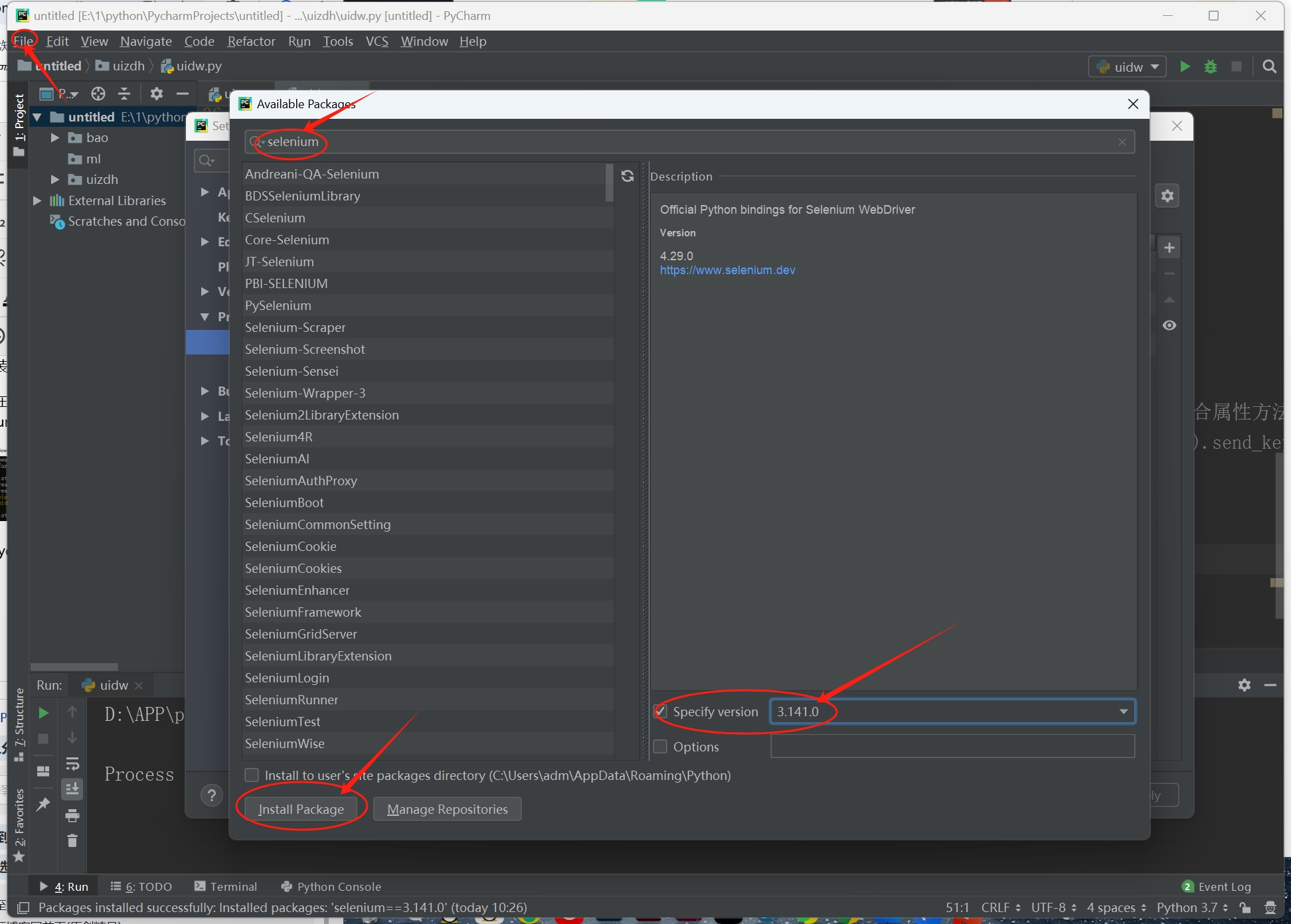Click the help question mark button
This screenshot has width=1291, height=924.
tap(211, 795)
